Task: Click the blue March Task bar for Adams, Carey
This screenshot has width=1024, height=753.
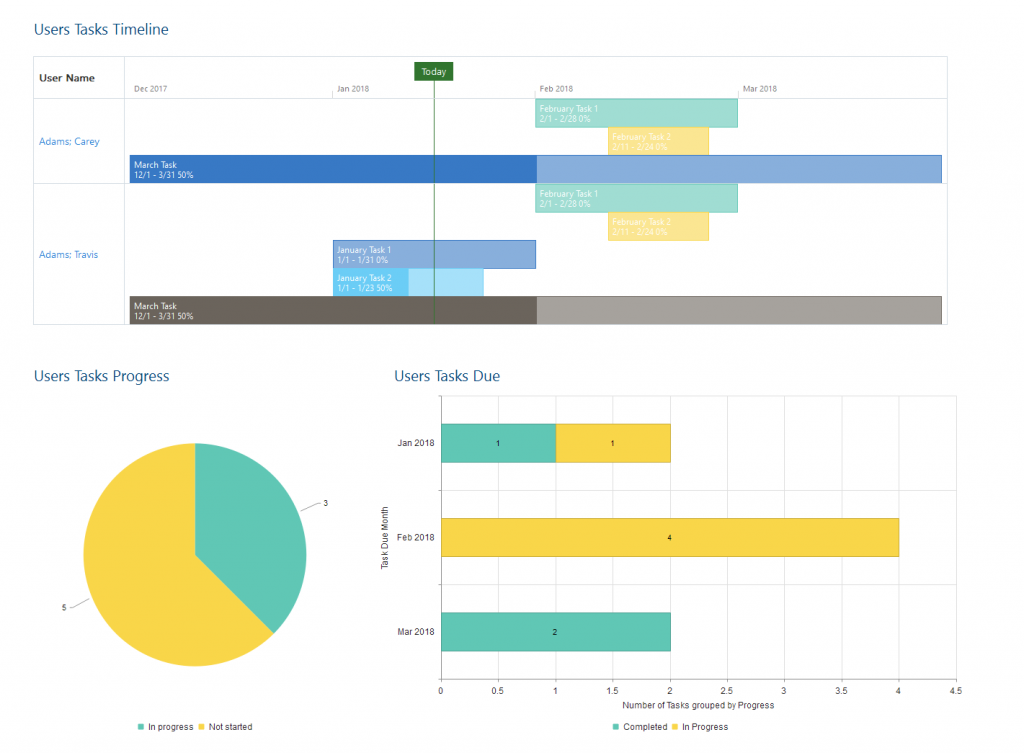Action: 300,168
